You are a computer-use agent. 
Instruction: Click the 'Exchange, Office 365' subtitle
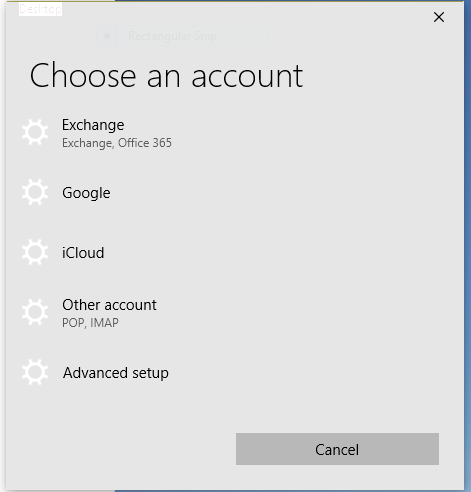point(117,143)
